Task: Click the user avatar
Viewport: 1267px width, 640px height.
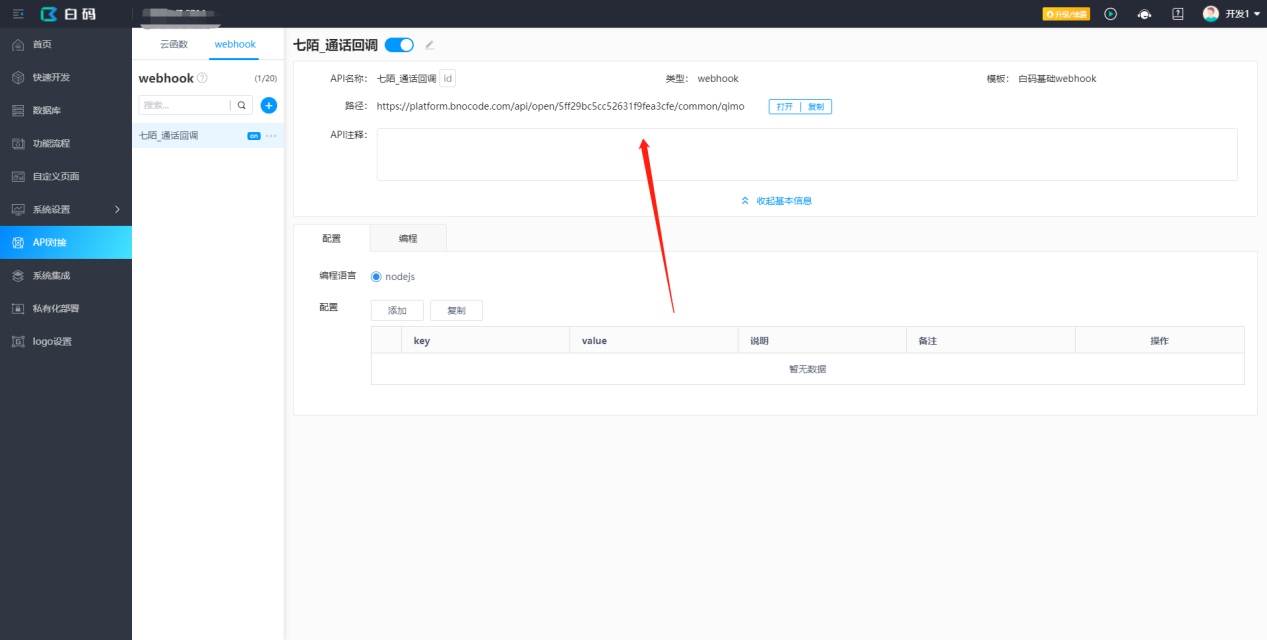Action: pos(1210,14)
